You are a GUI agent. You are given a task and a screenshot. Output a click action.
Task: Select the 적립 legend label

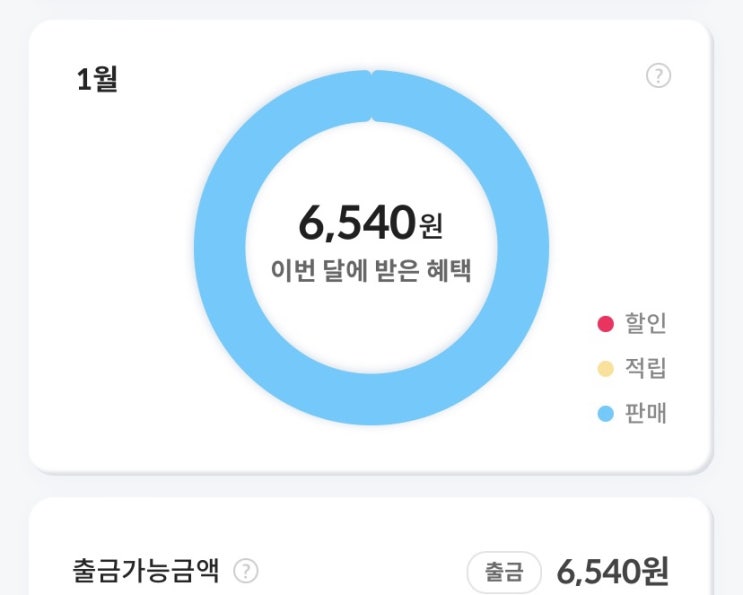[x=646, y=369]
